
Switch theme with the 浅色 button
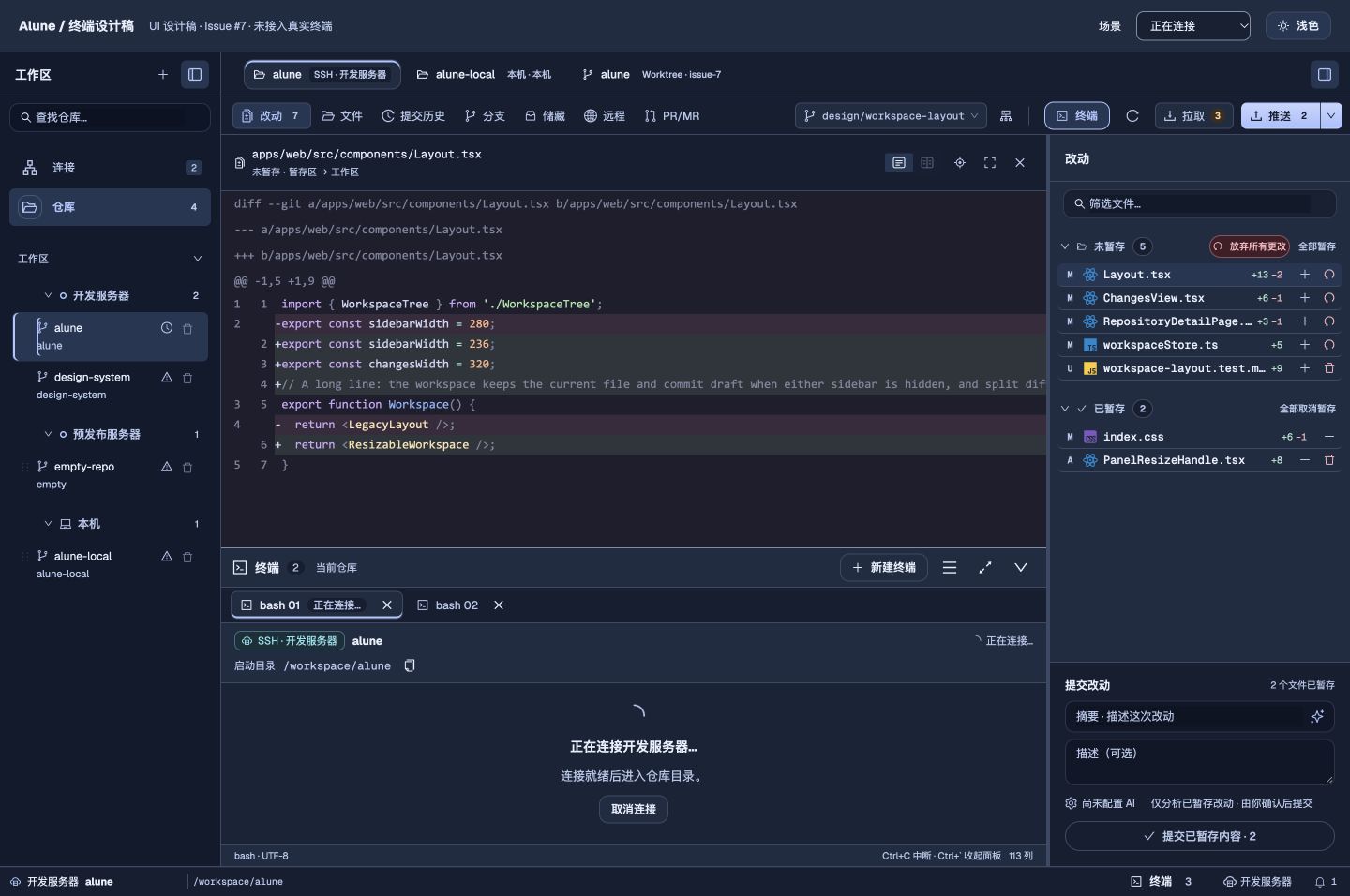(x=1297, y=26)
